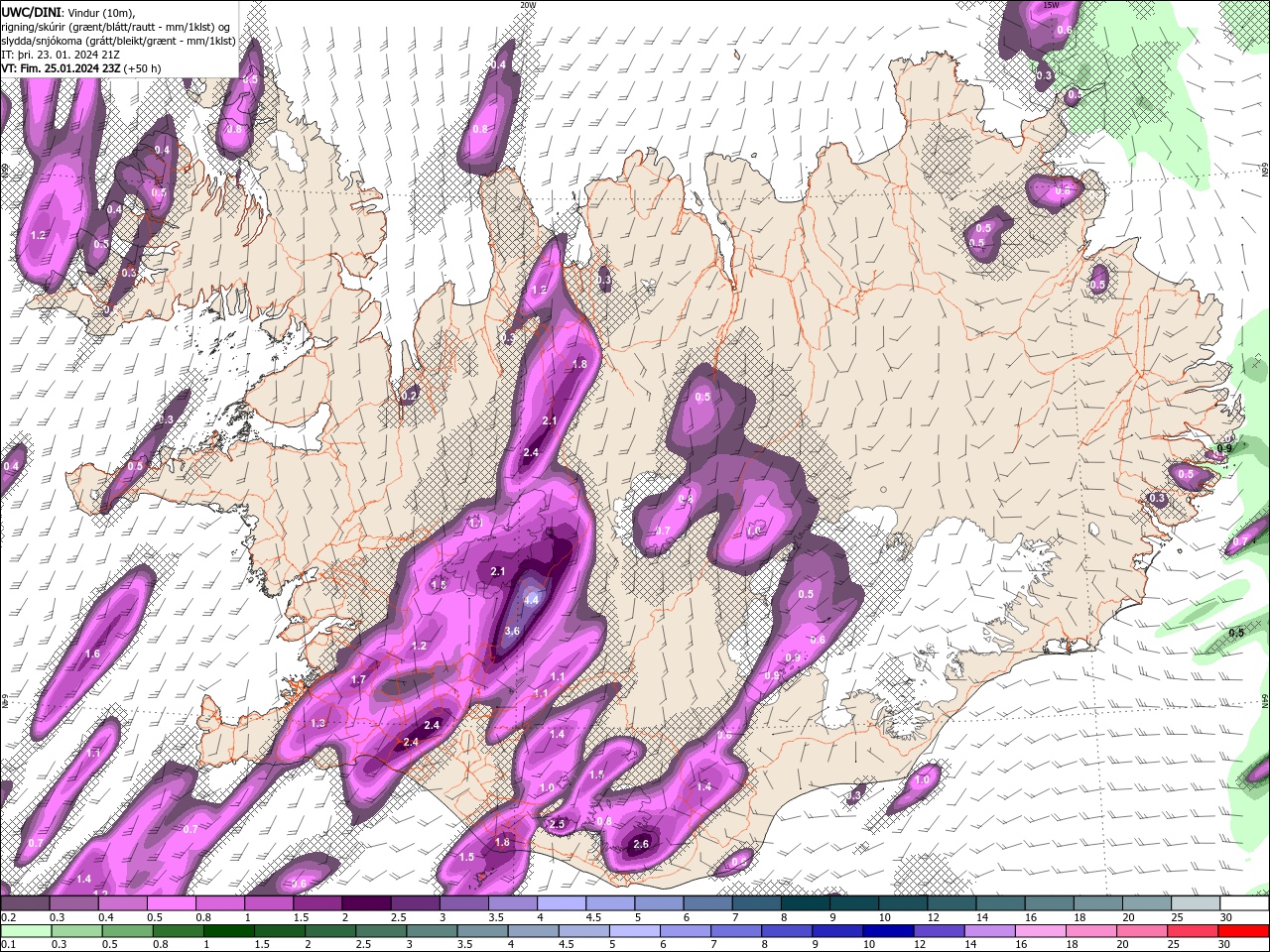Click the 20W longitude label
This screenshot has width=1270, height=952.
527,5
